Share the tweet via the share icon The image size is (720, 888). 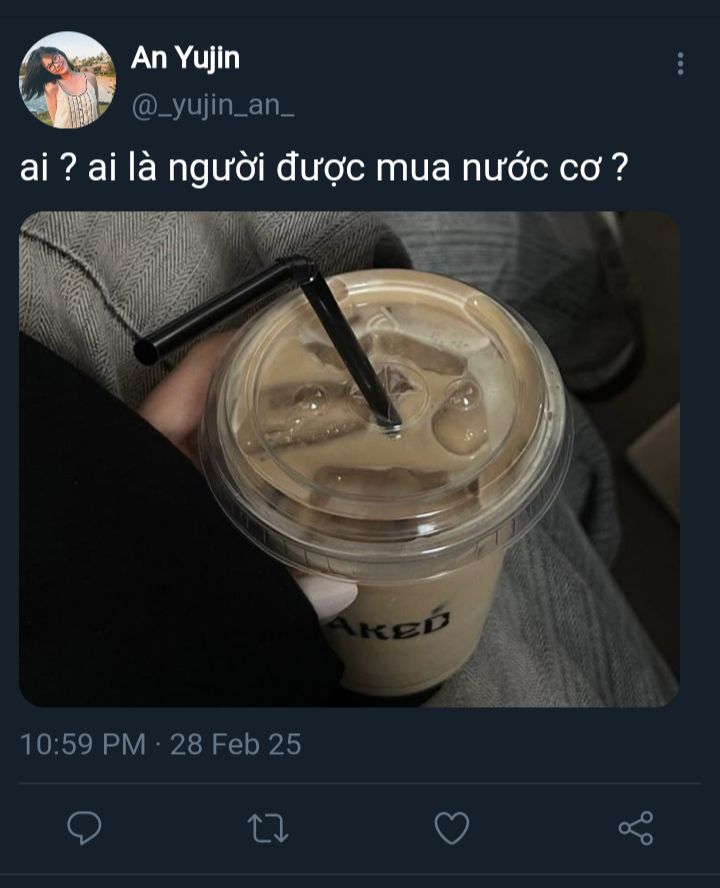(636, 828)
